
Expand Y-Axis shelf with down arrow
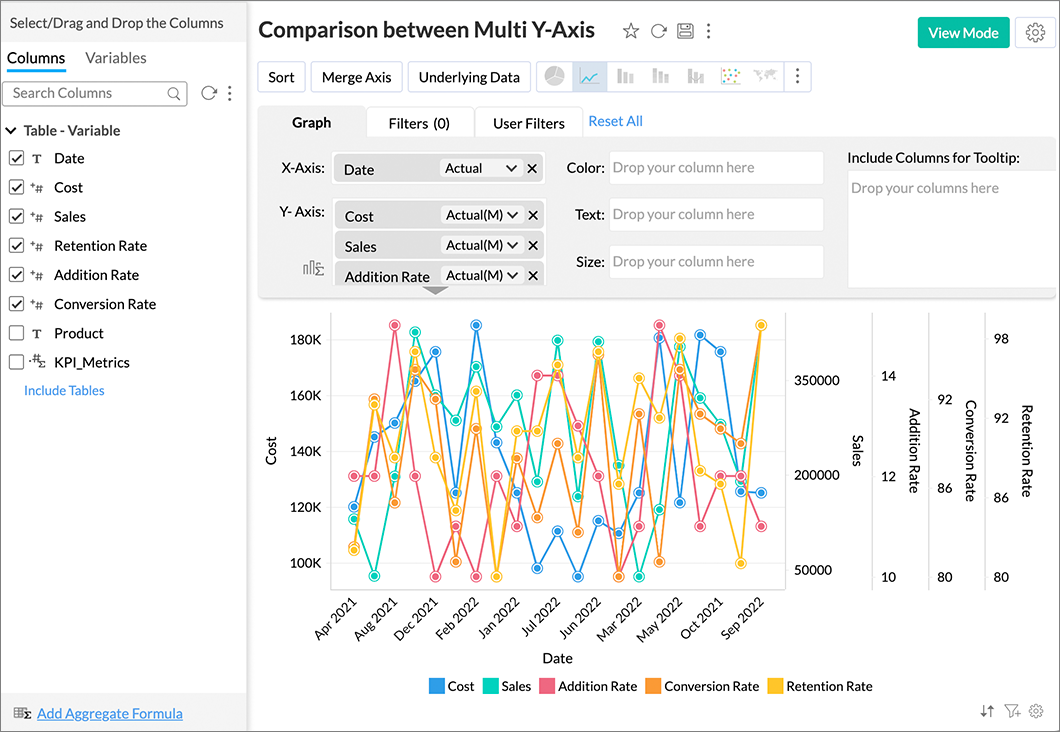pyautogui.click(x=435, y=291)
